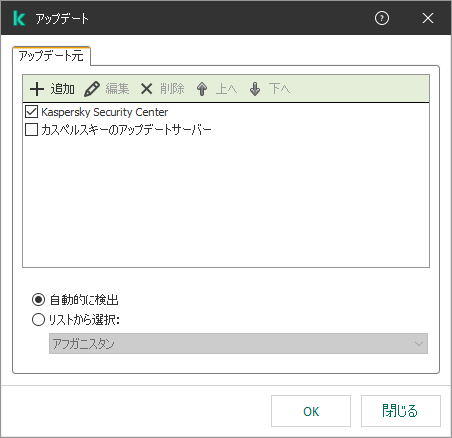Click the 上へ toolbar label
Screen dimensions: 452x438
(227, 89)
